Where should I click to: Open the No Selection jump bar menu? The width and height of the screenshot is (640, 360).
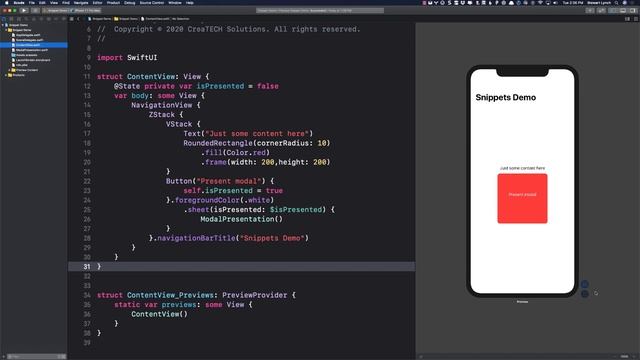coord(180,19)
